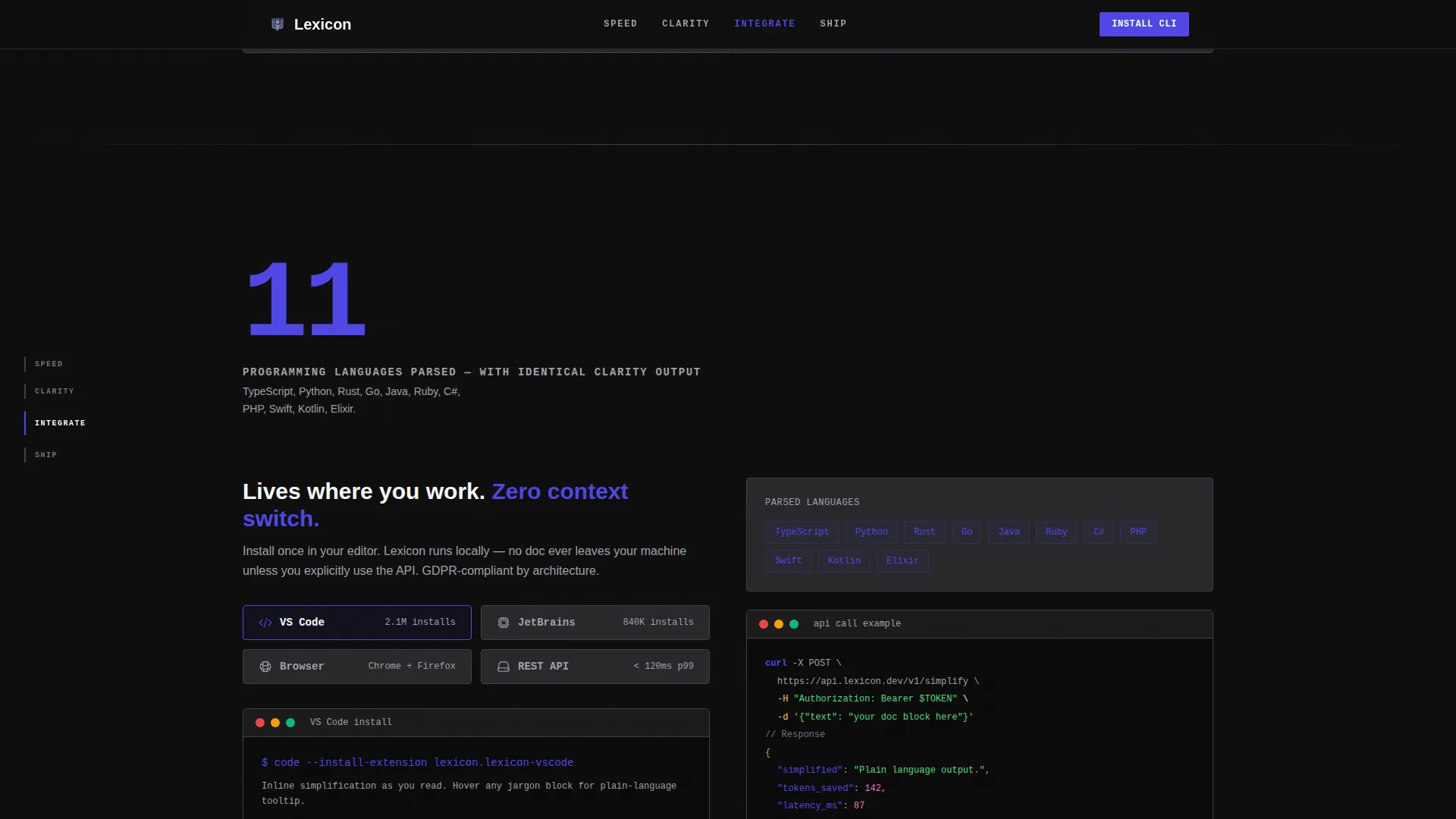The width and height of the screenshot is (1456, 819).
Task: Click the 'Parsed Languages' panel heading
Action: [812, 503]
